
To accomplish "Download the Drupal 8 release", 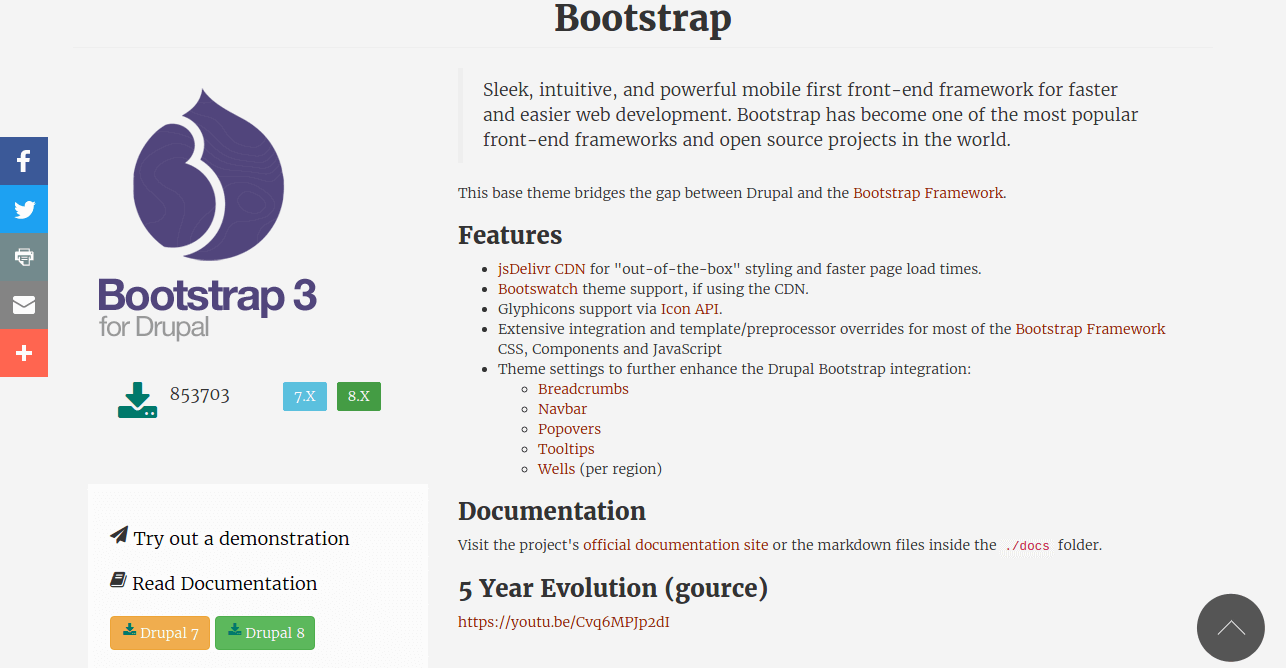I will point(265,633).
